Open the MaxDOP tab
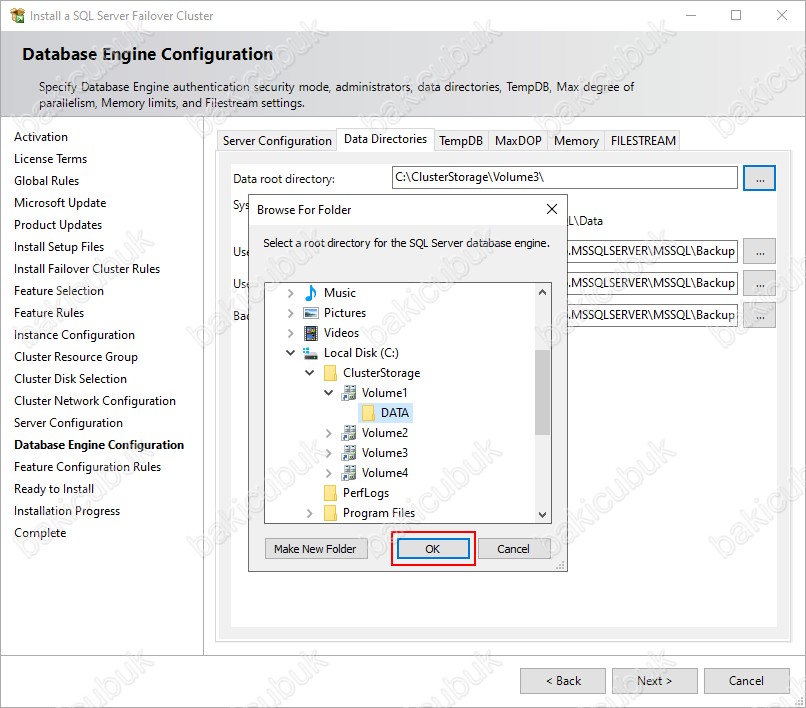 pyautogui.click(x=518, y=141)
